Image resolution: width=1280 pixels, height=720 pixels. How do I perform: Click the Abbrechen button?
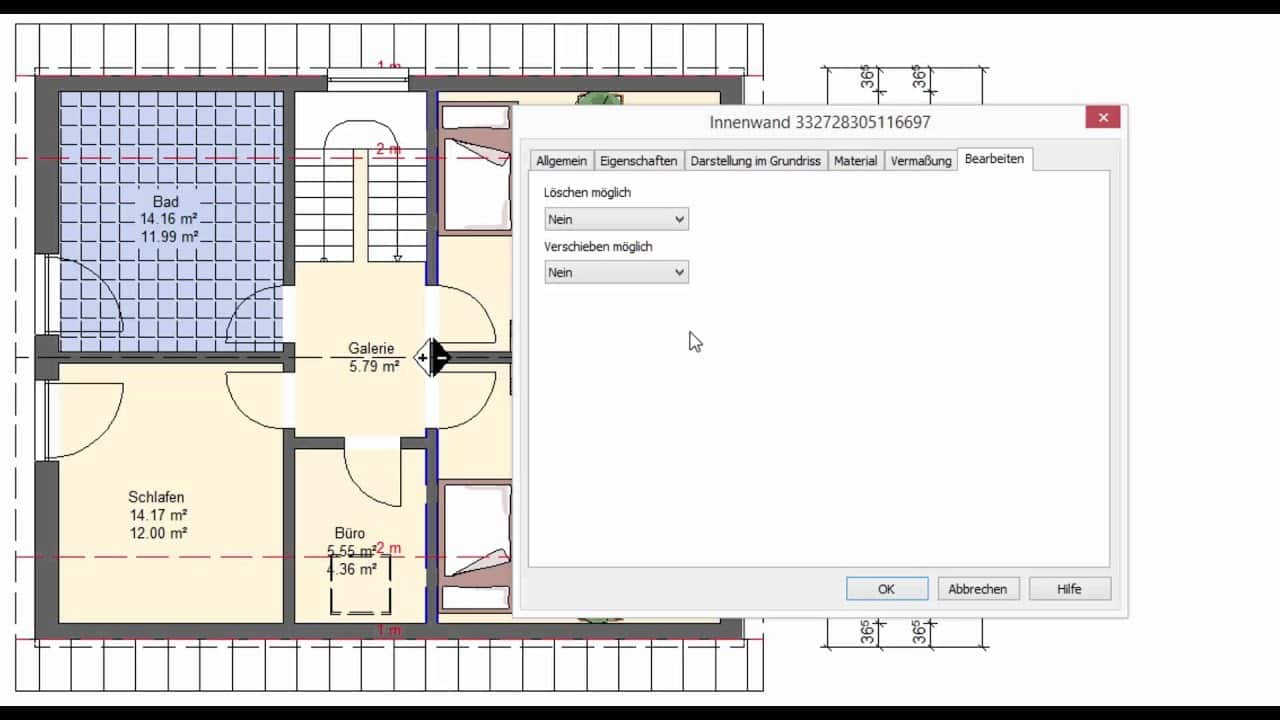point(977,589)
